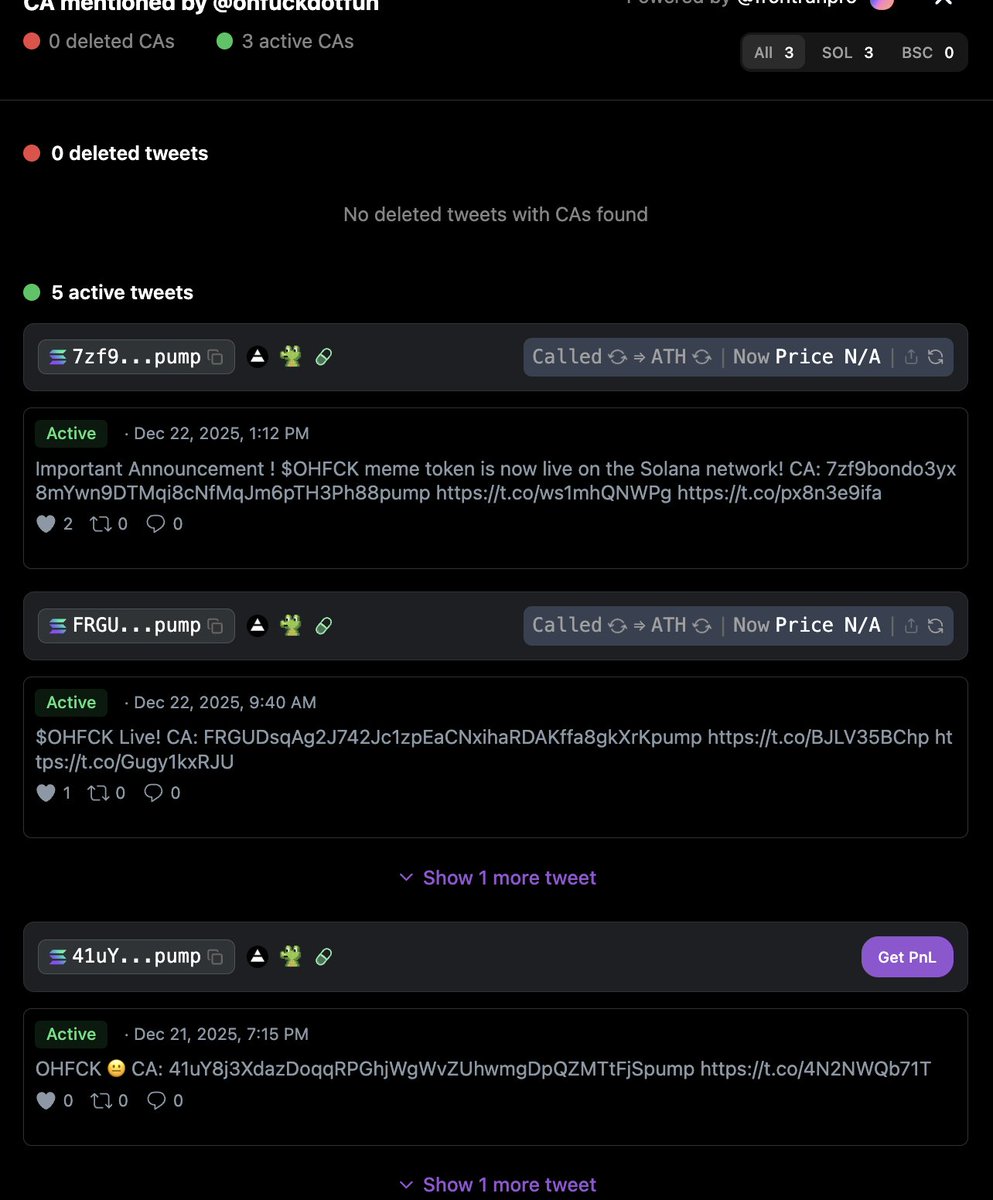Switch to the BSC 0 filter tab
The width and height of the screenshot is (993, 1200).
(x=927, y=53)
